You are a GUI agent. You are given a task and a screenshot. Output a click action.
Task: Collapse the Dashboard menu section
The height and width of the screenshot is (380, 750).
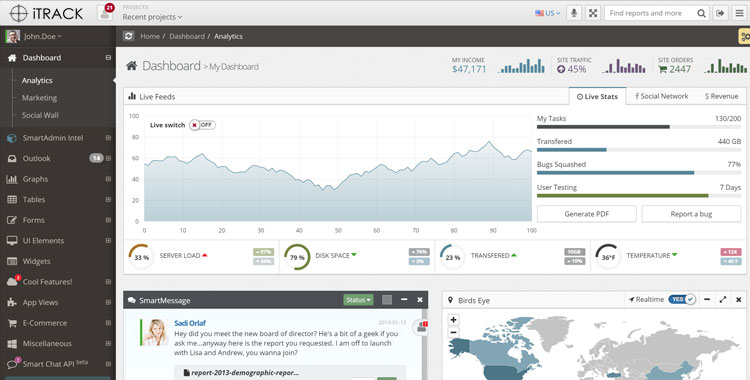click(x=108, y=57)
